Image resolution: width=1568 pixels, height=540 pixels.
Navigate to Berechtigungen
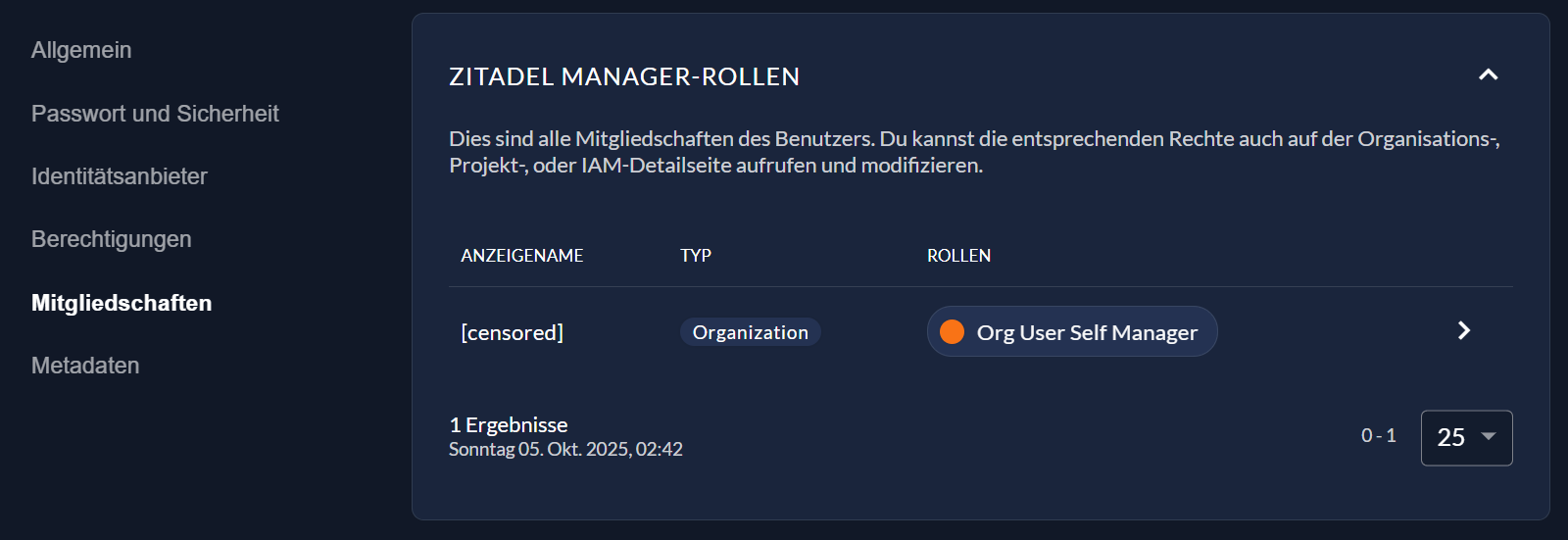point(112,239)
